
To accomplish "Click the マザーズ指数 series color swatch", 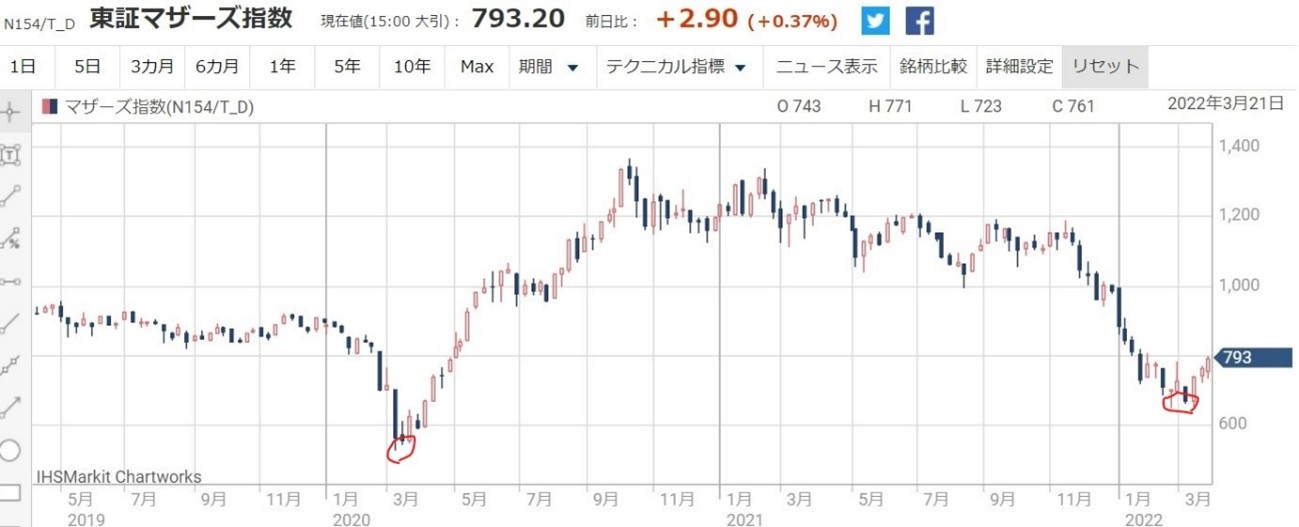I will 49,106.
